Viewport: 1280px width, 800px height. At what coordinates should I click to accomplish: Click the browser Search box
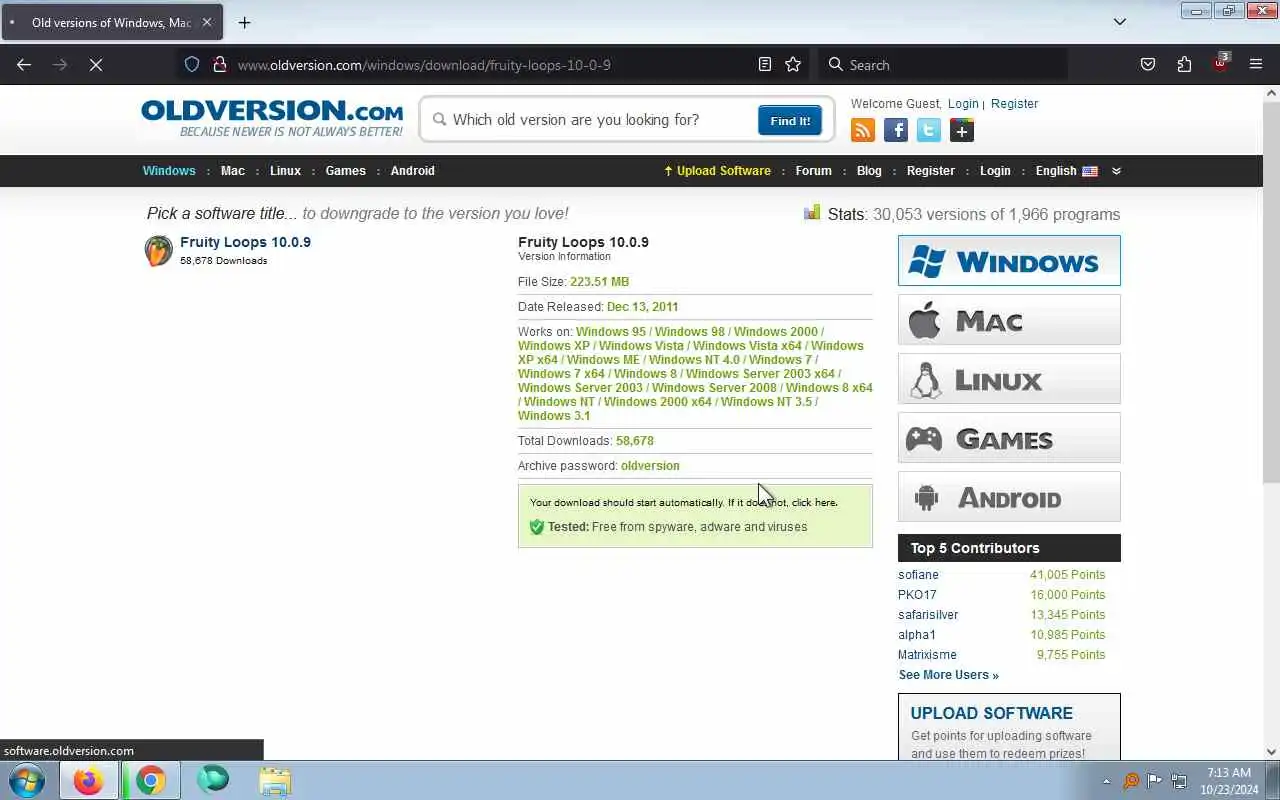click(x=942, y=64)
